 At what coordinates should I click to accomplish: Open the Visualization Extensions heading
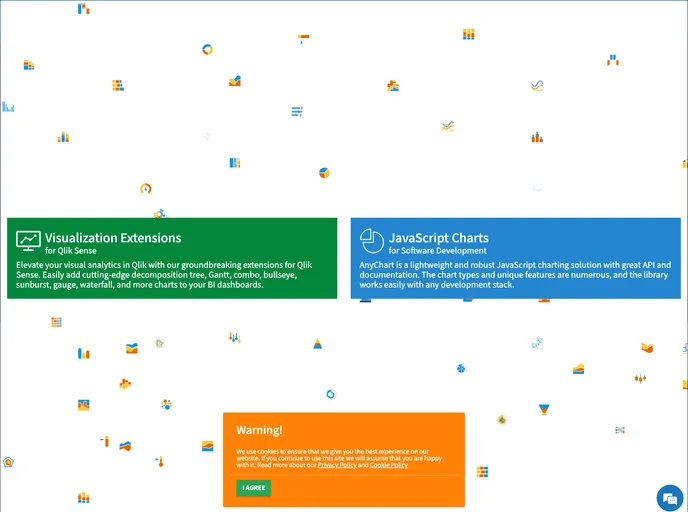point(113,238)
